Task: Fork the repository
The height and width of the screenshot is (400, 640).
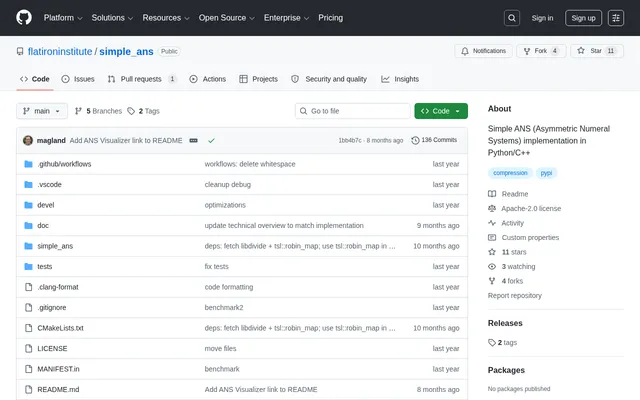Action: point(541,51)
